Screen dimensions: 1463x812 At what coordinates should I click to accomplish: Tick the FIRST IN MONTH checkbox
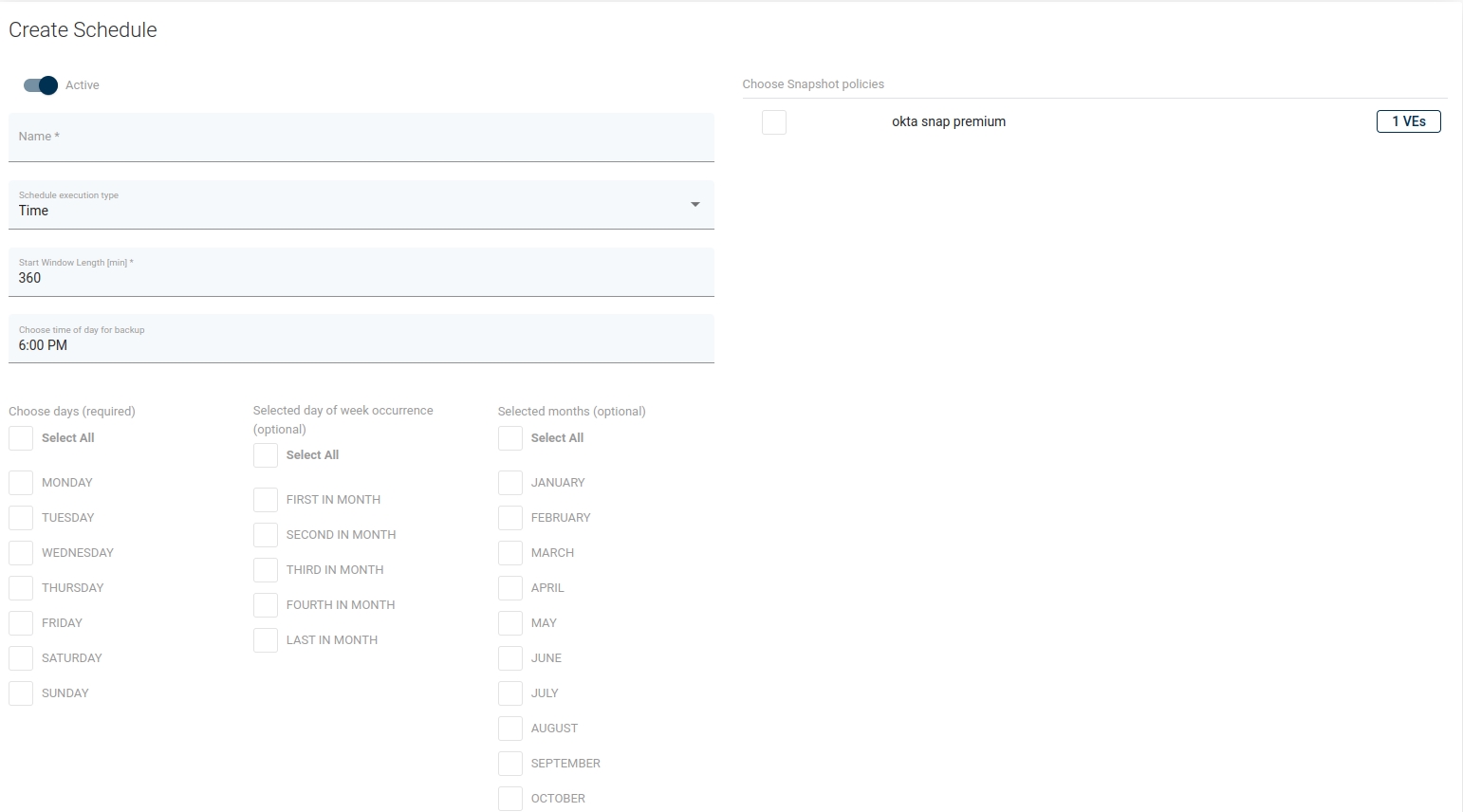266,500
